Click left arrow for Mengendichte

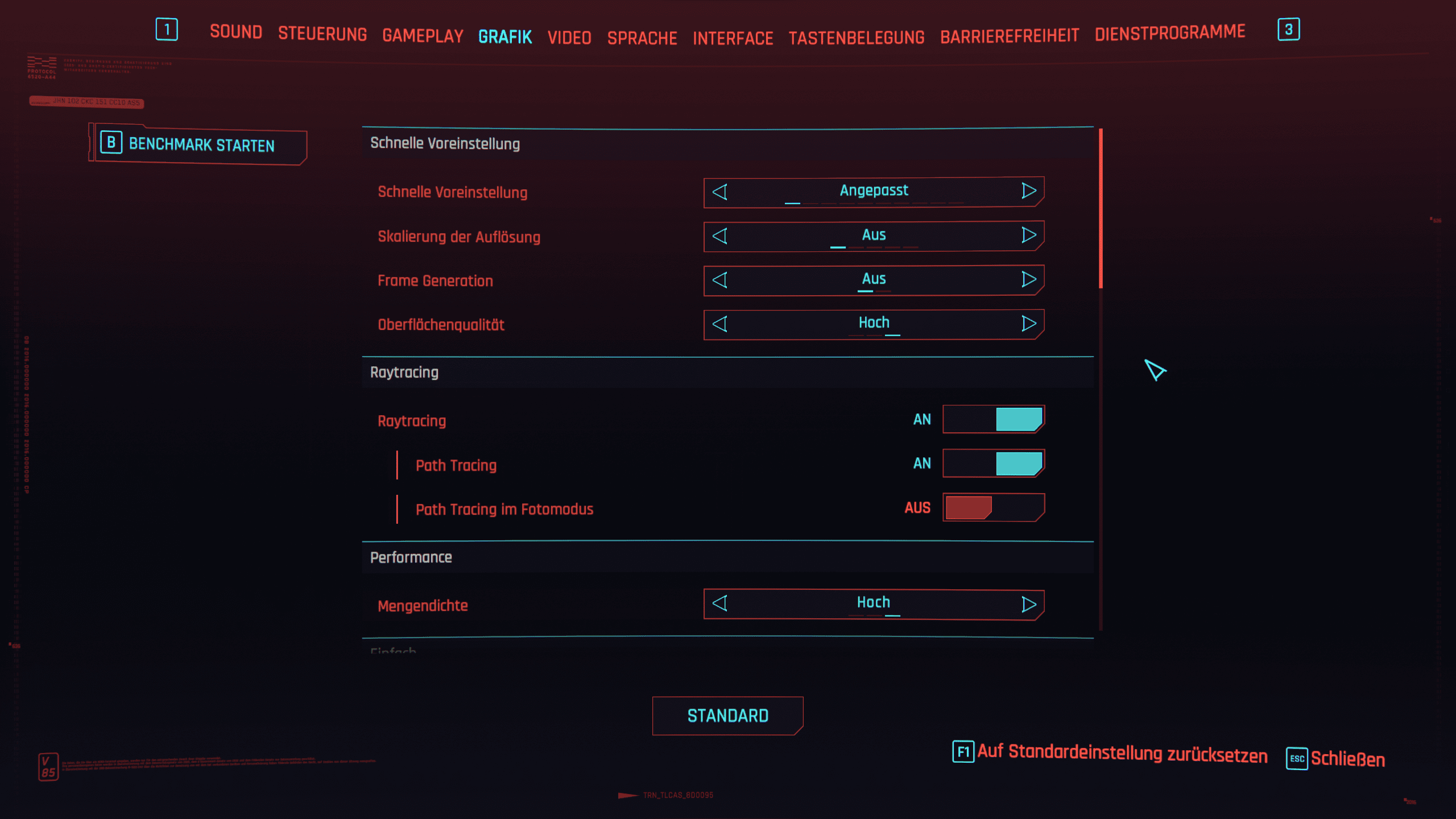720,603
